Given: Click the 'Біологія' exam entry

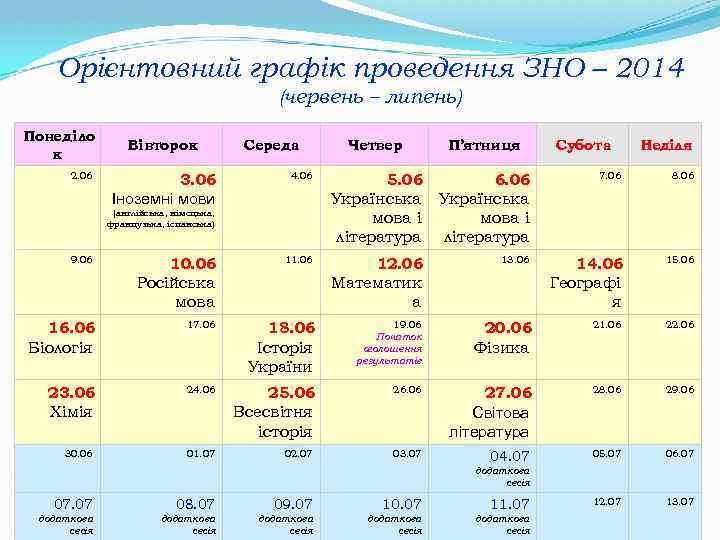Looking at the screenshot, I should (60, 348).
